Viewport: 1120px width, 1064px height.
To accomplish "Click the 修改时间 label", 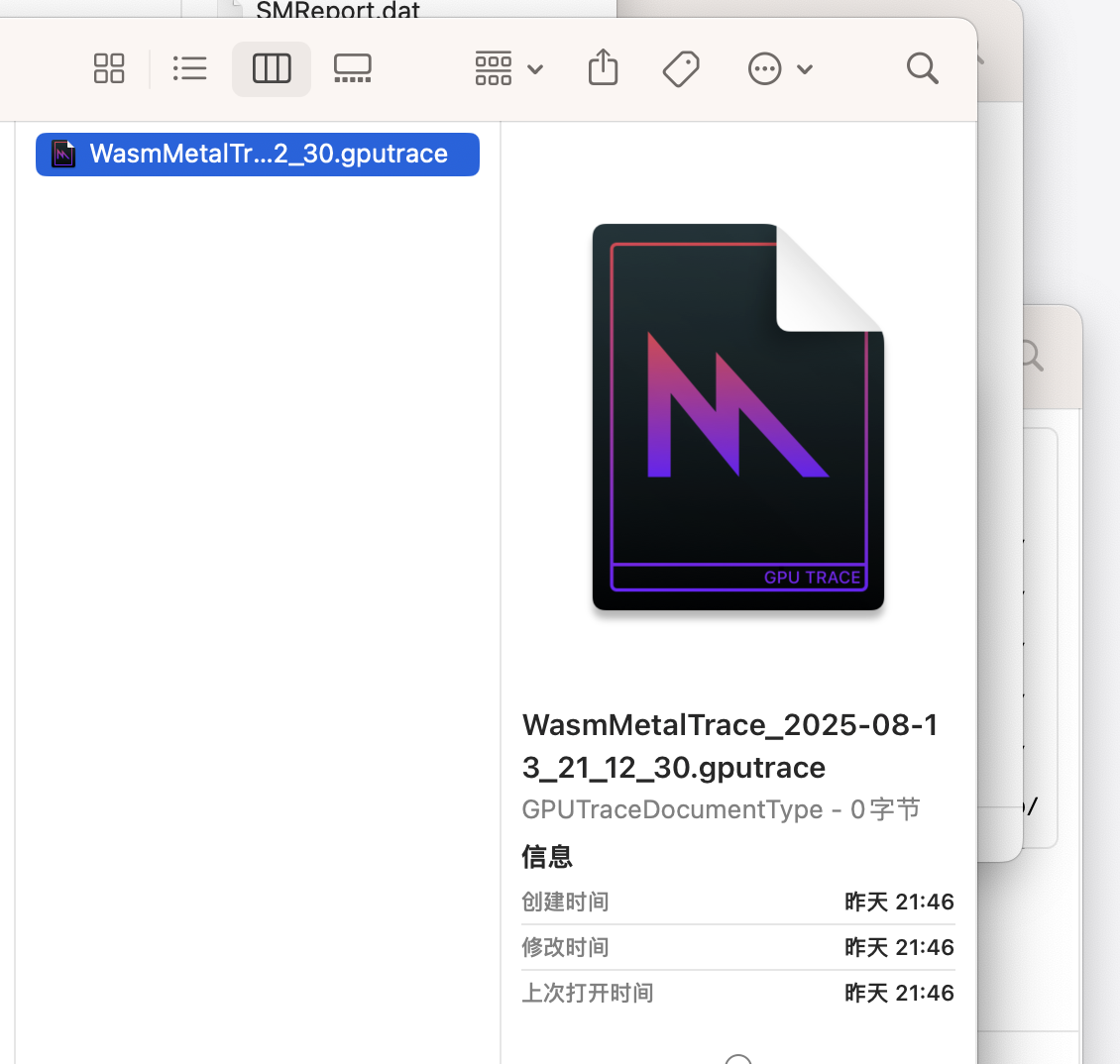I will pos(565,948).
